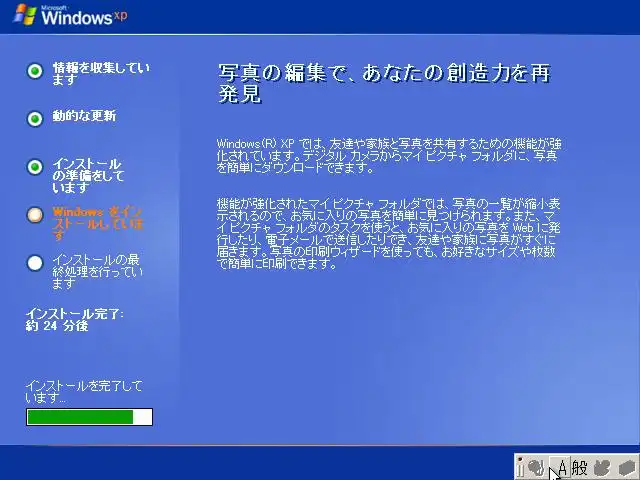
Task: Click the step text '情報を収集しています'
Action: coord(101,74)
